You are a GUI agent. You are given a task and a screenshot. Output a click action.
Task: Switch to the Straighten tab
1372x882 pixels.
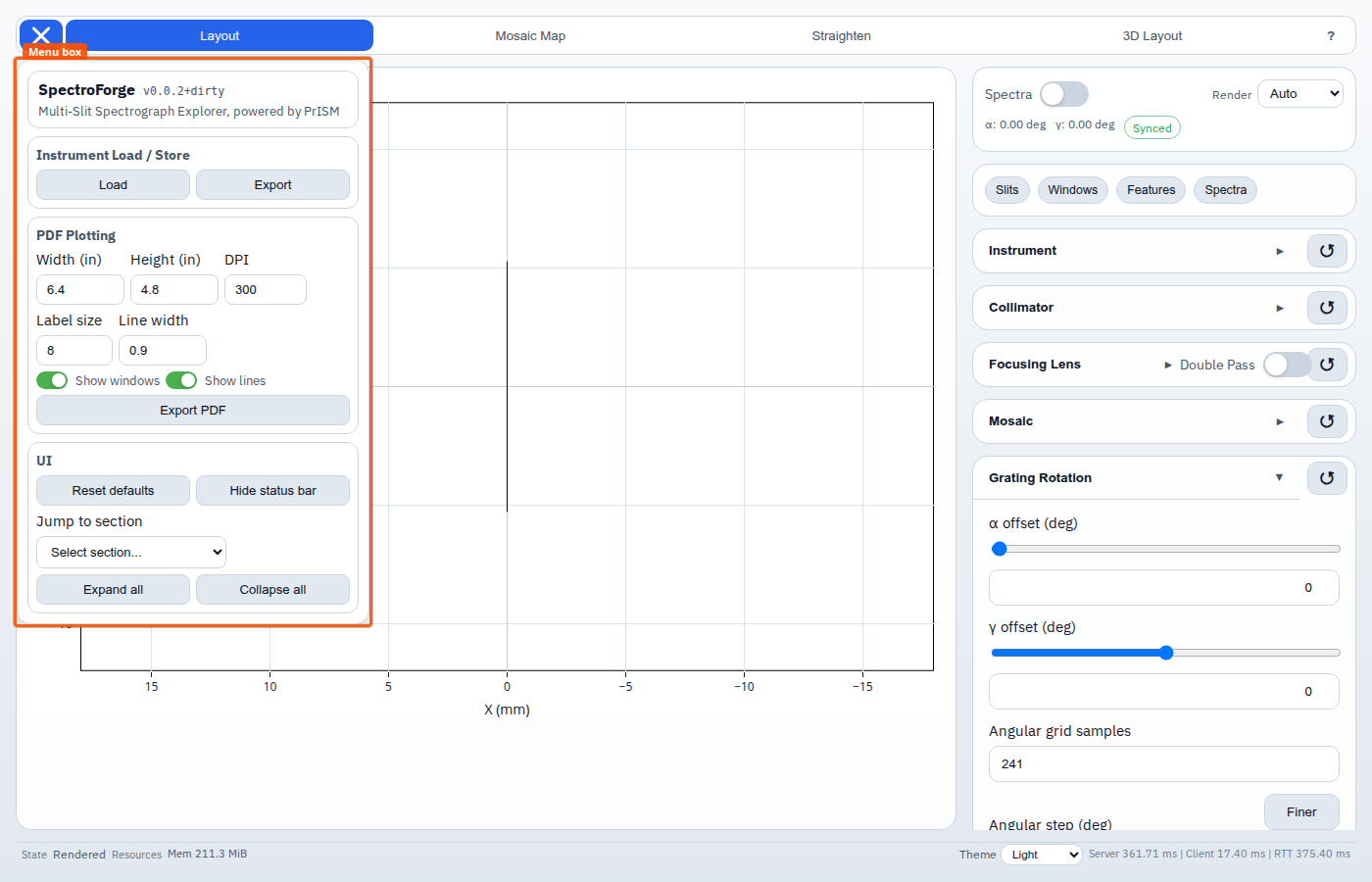click(x=841, y=35)
